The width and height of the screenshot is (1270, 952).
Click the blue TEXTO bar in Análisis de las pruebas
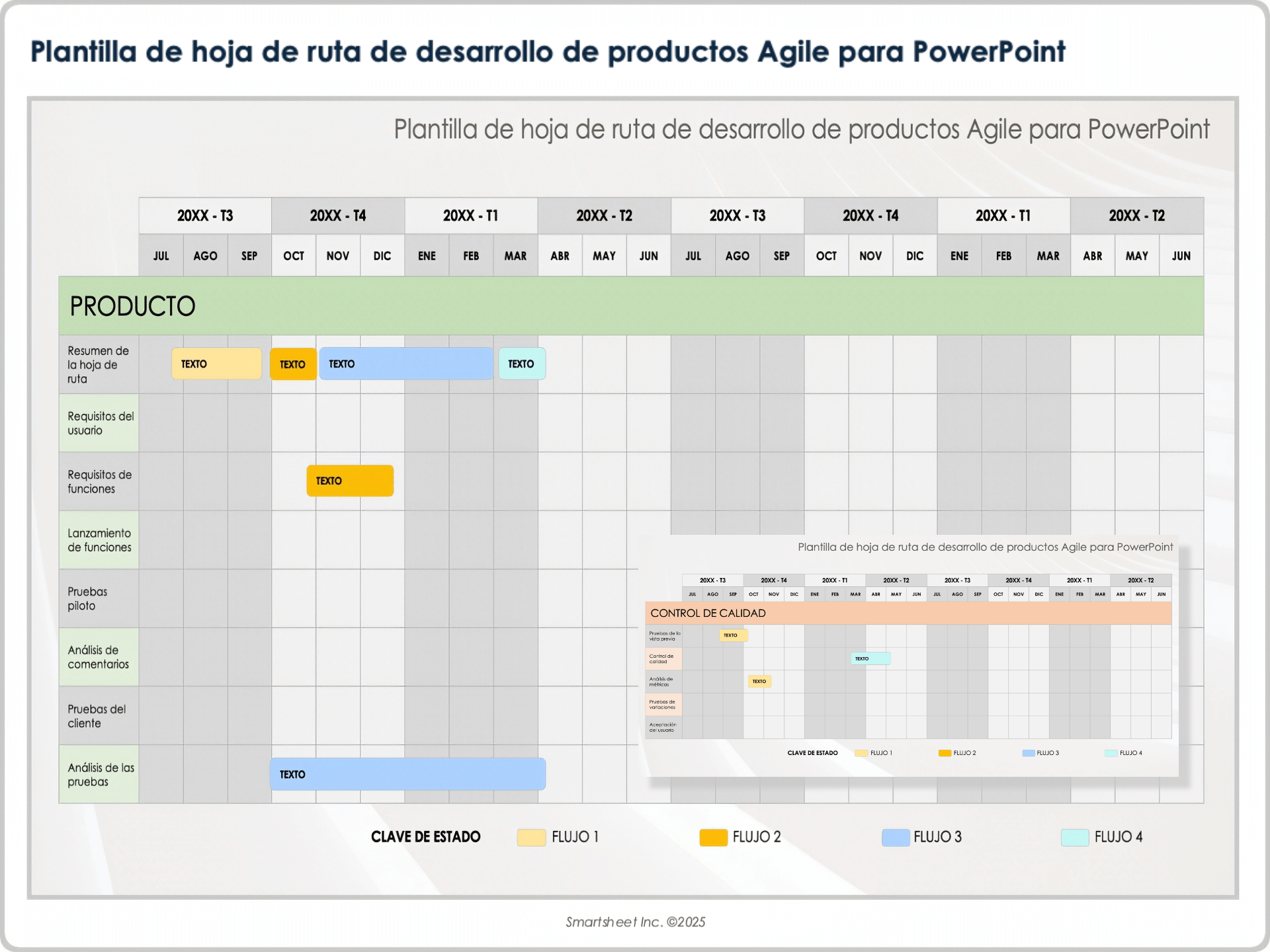tap(407, 774)
